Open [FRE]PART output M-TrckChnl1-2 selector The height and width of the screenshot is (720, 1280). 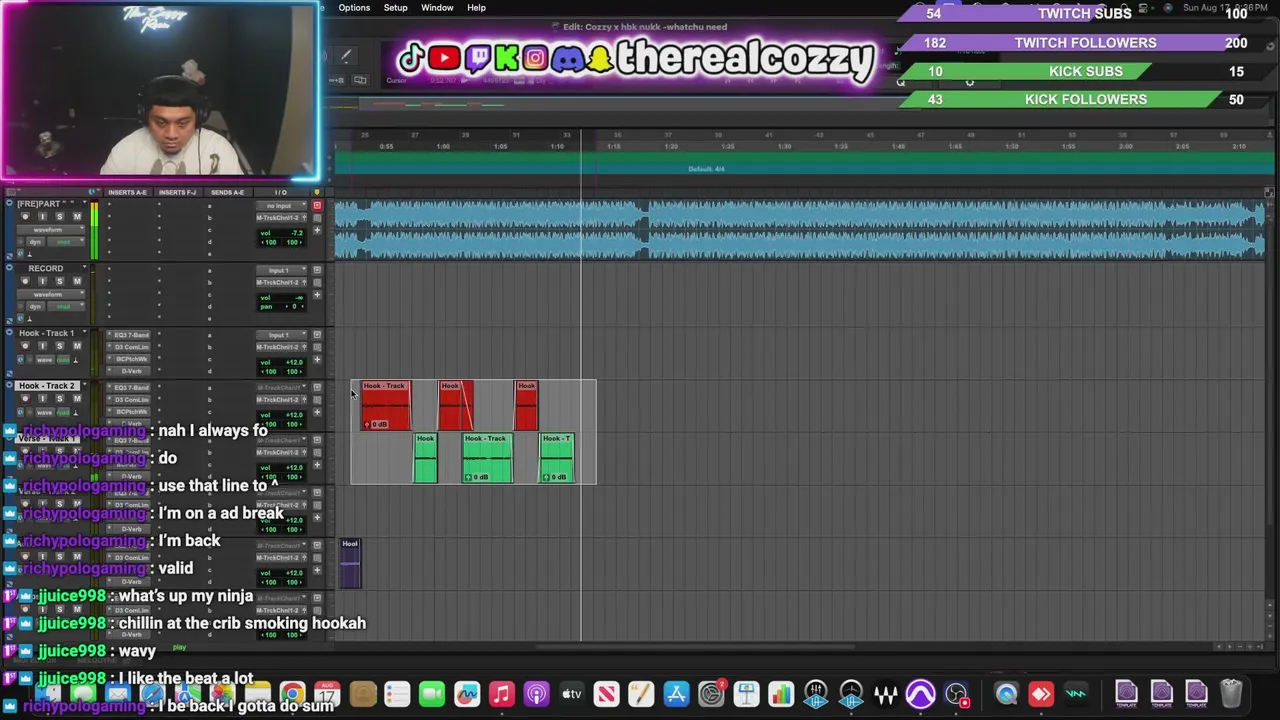pyautogui.click(x=281, y=218)
